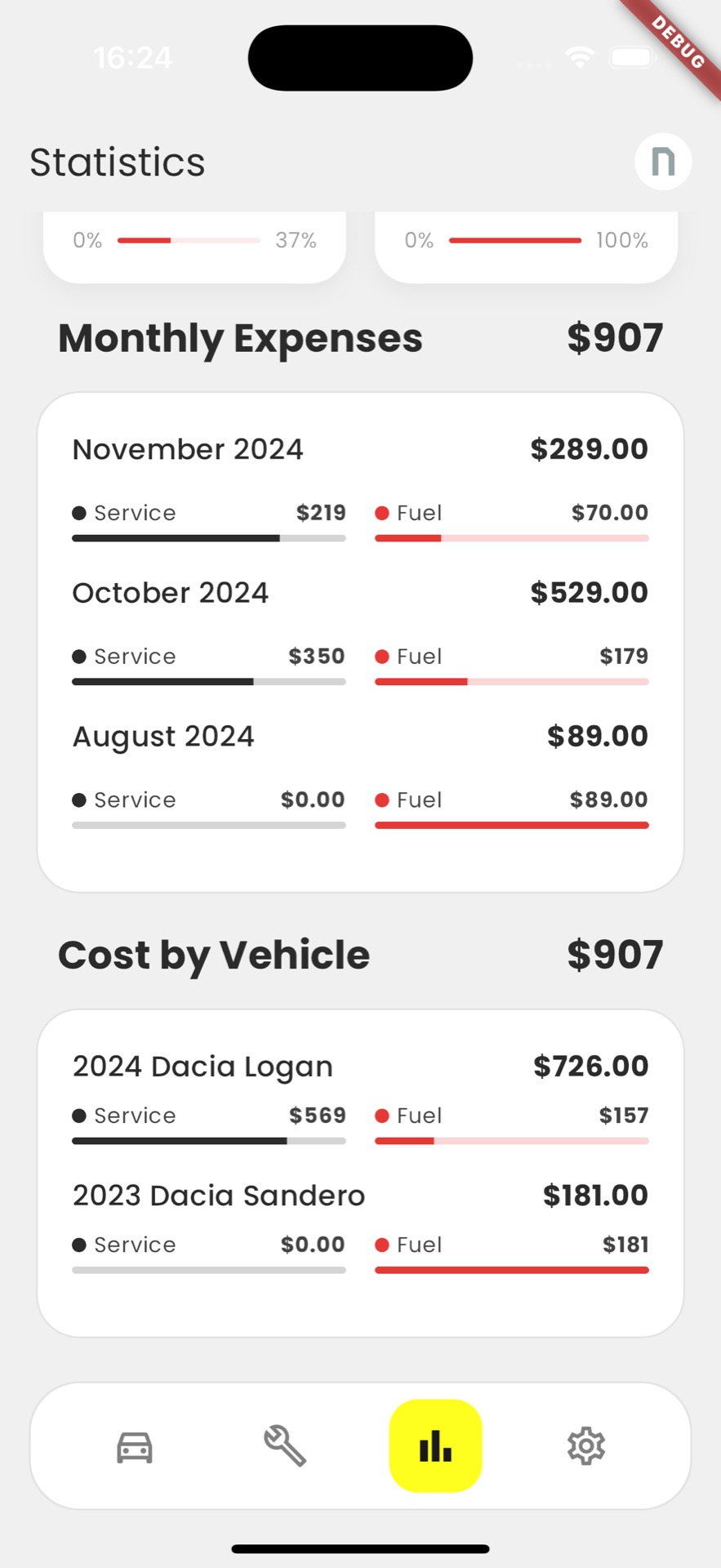This screenshot has height=1568, width=721.
Task: Open settings gear tab
Action: coord(586,1446)
